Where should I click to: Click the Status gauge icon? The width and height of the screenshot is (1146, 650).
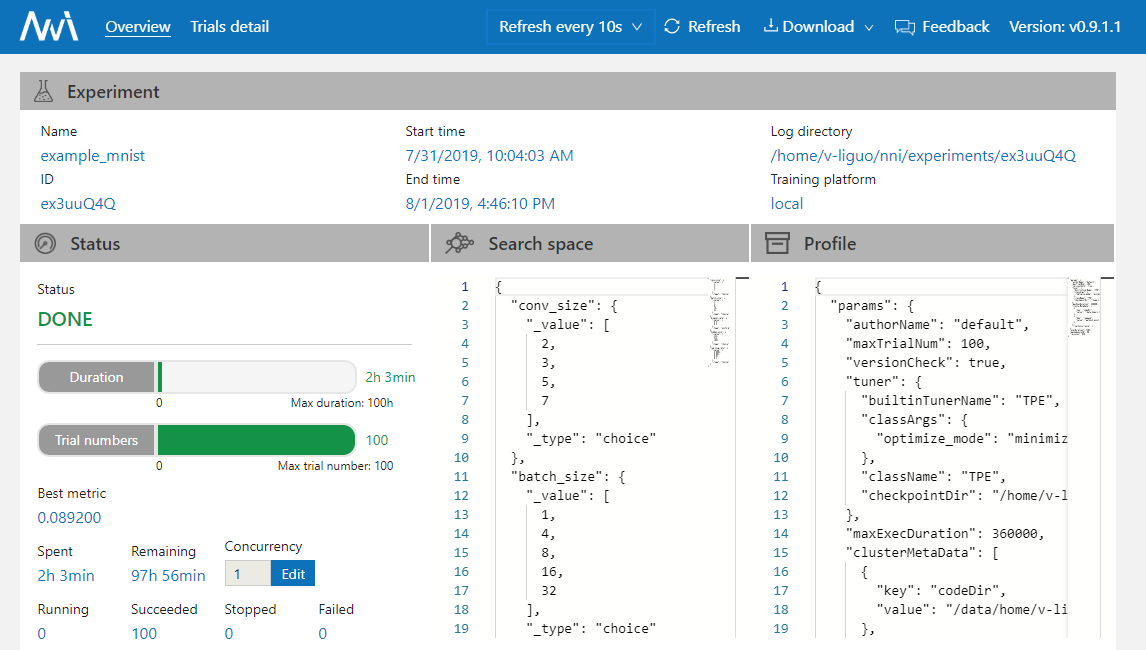pyautogui.click(x=45, y=244)
